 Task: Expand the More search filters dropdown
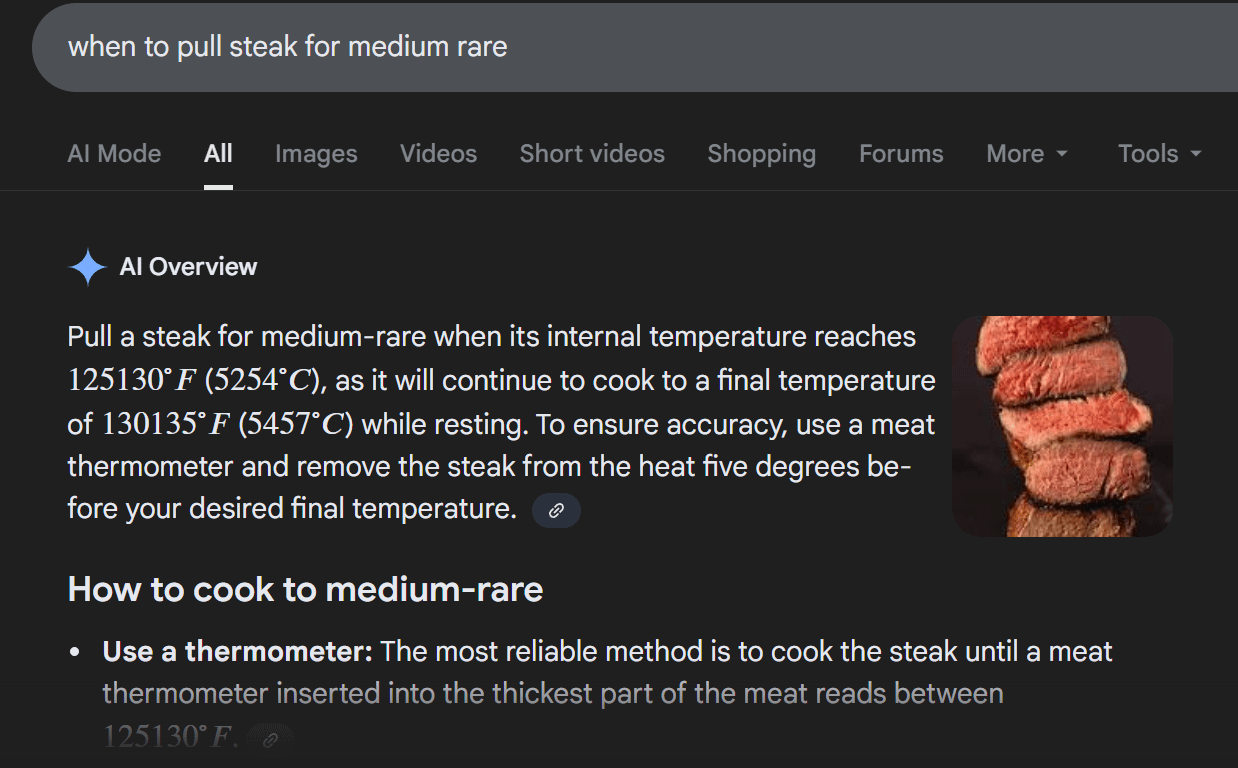pos(1027,154)
